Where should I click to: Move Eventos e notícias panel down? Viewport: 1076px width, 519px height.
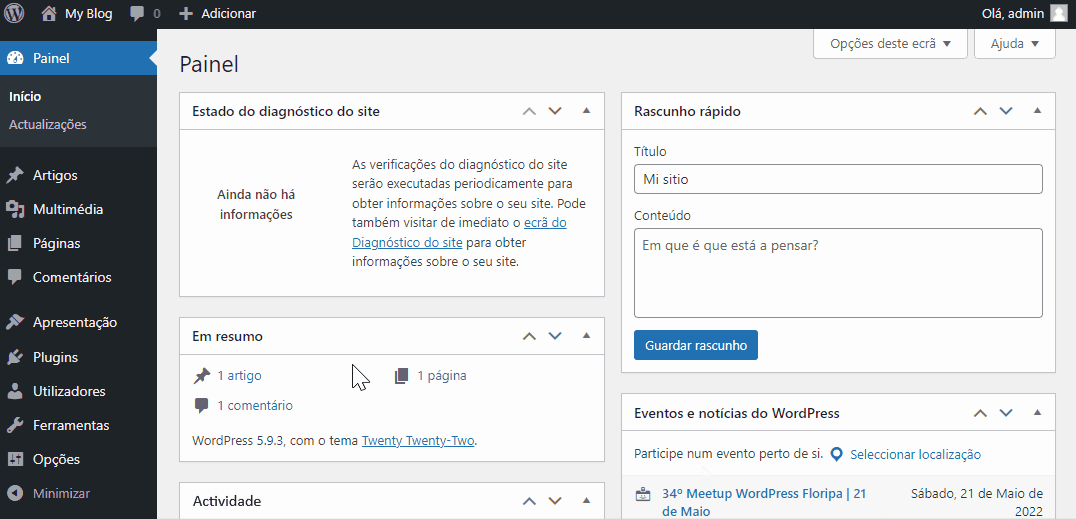click(x=1006, y=413)
